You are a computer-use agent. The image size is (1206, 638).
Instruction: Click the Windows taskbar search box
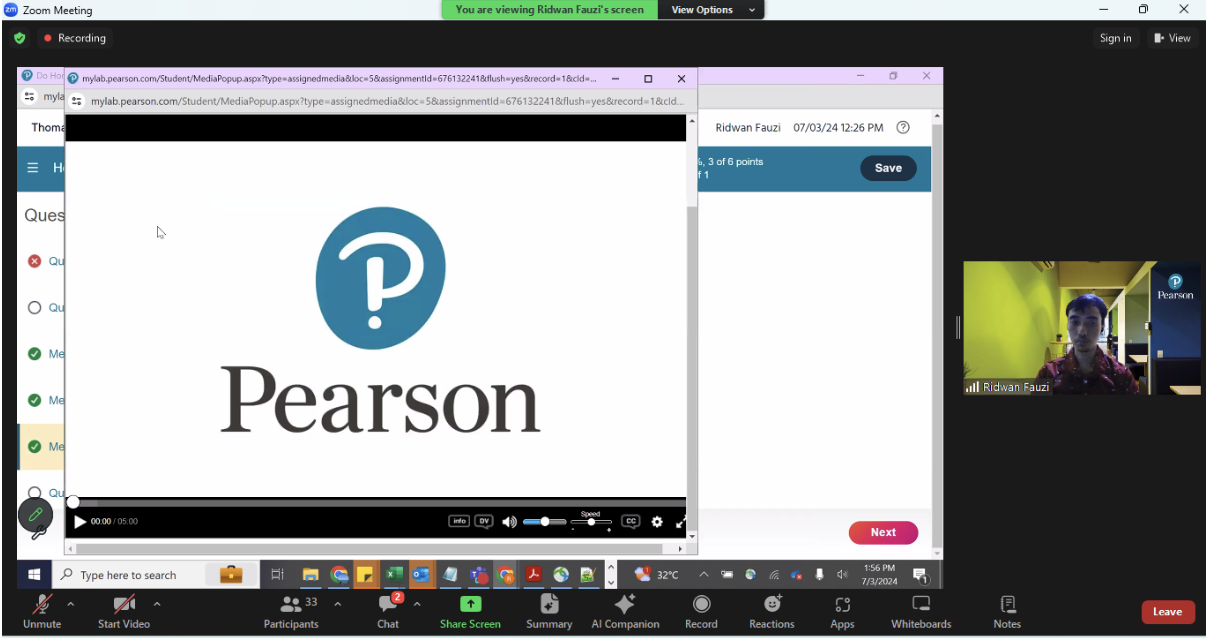(128, 575)
